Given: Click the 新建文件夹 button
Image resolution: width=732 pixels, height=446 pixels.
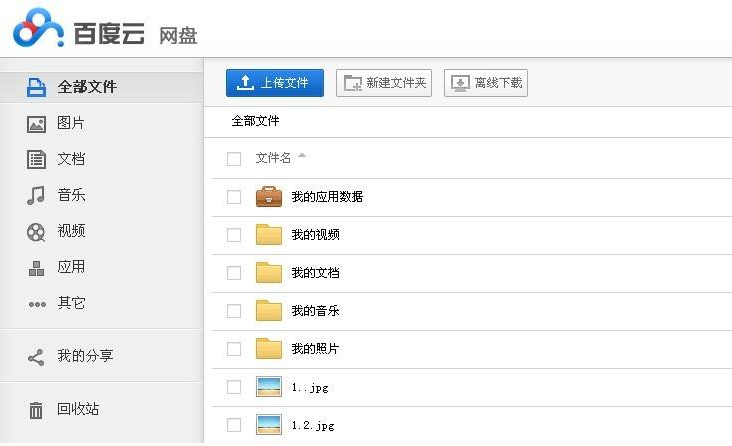Looking at the screenshot, I should pos(384,83).
